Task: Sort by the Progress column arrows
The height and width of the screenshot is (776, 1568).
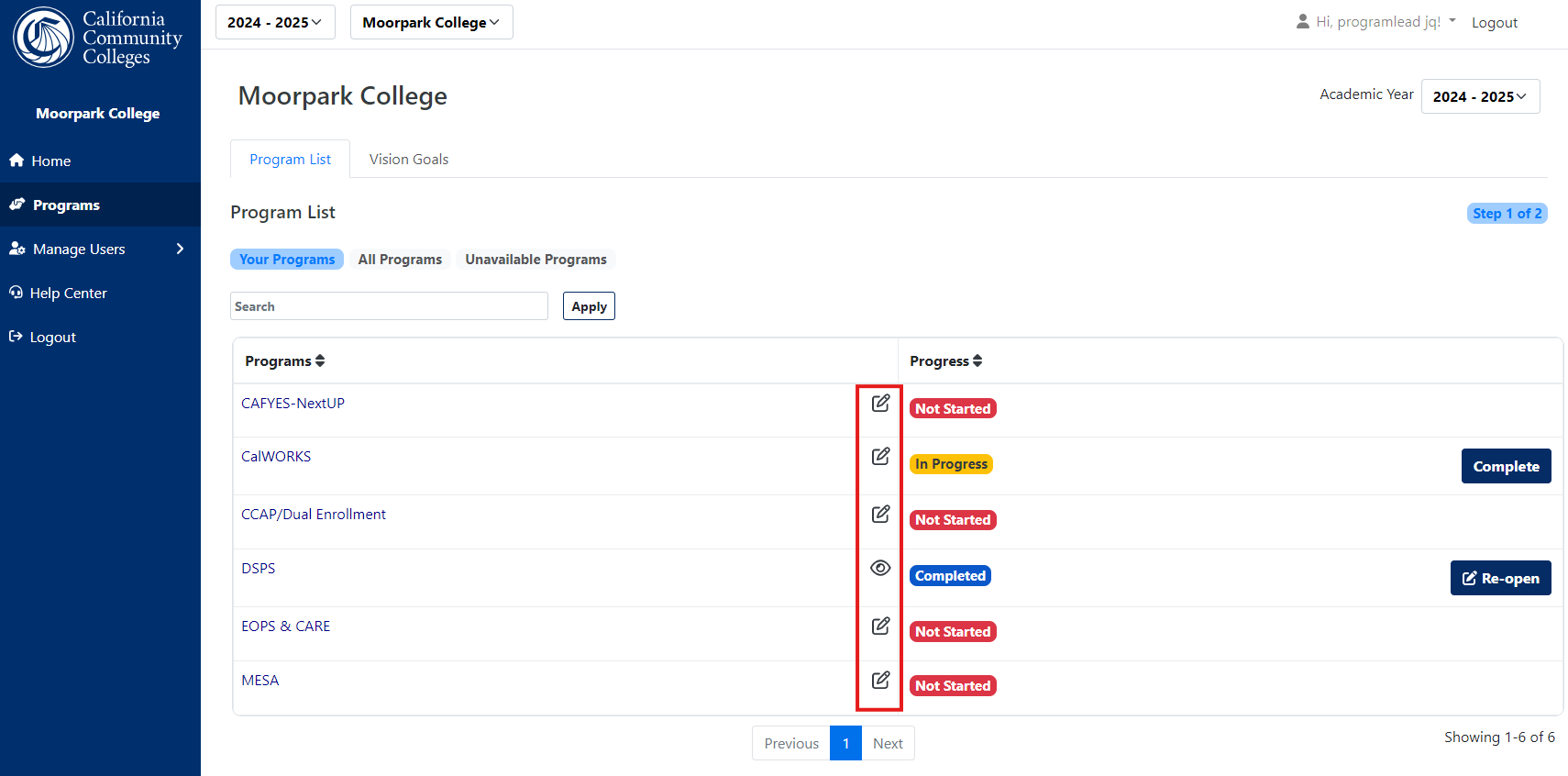Action: [977, 361]
